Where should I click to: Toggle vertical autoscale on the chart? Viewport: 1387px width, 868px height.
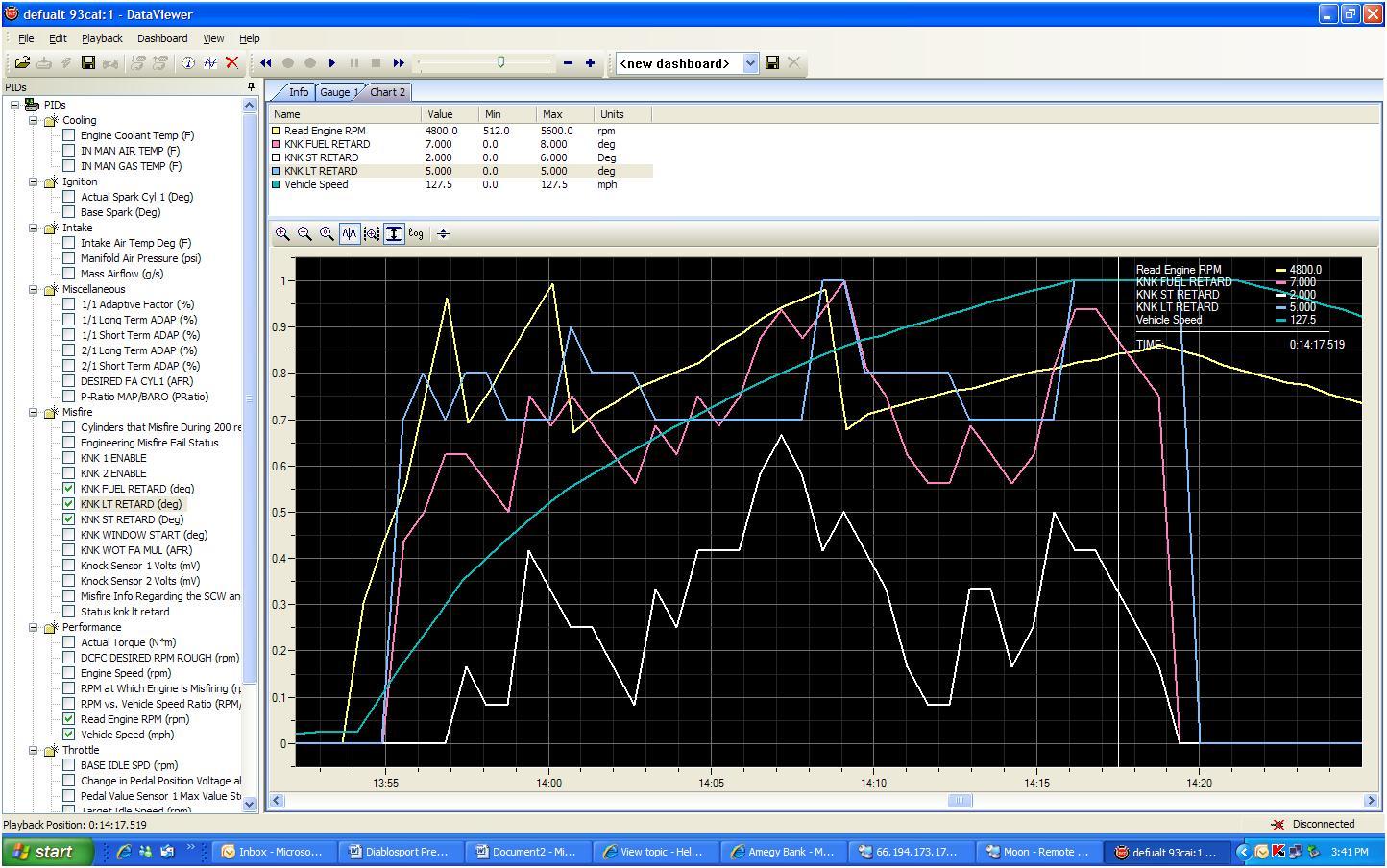tap(394, 233)
